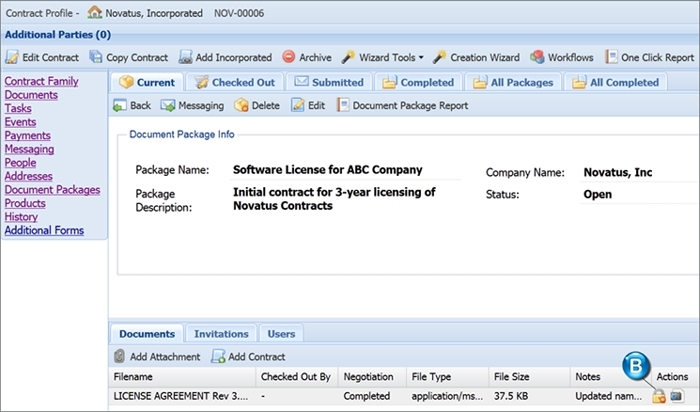Switch to the Checked Out tab

click(235, 82)
